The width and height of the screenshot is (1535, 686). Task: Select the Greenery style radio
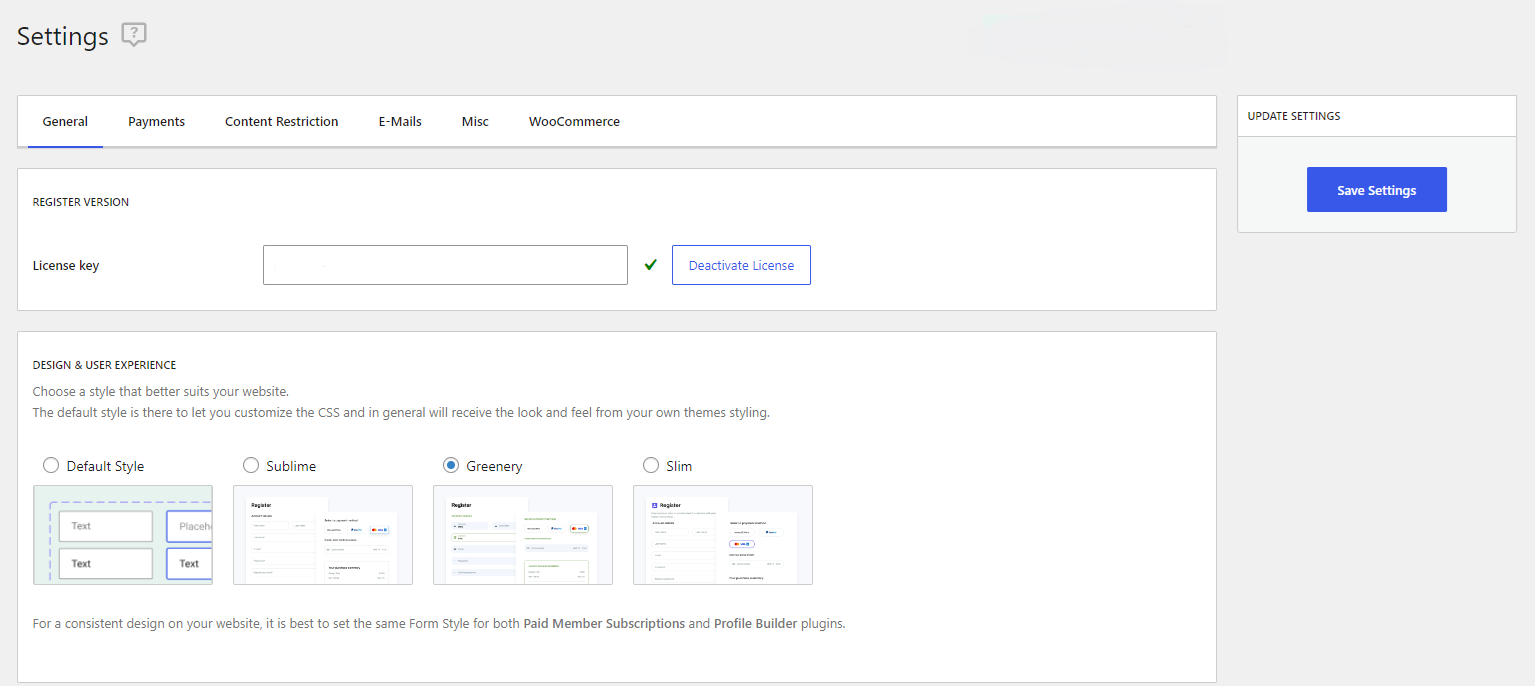451,465
